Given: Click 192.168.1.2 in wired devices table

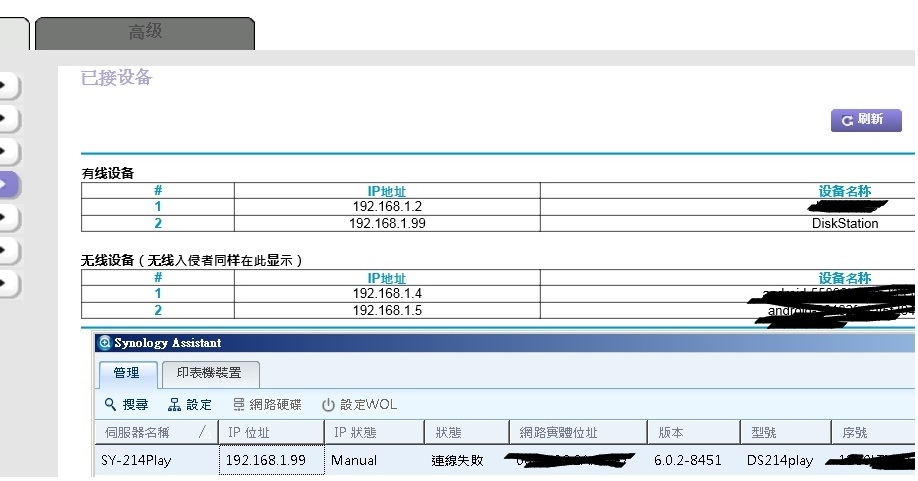Looking at the screenshot, I should pyautogui.click(x=387, y=207).
